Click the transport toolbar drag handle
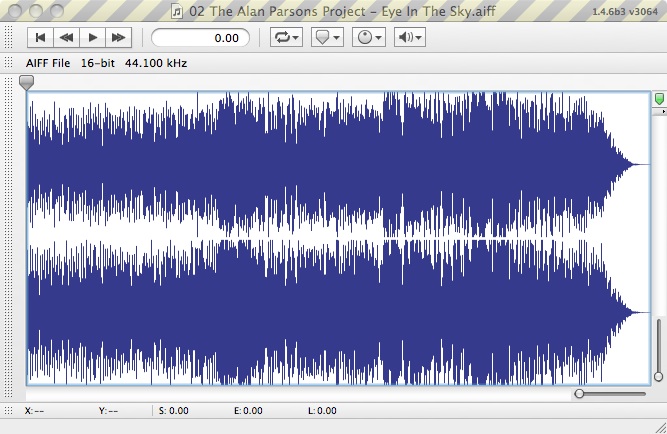 coord(8,37)
